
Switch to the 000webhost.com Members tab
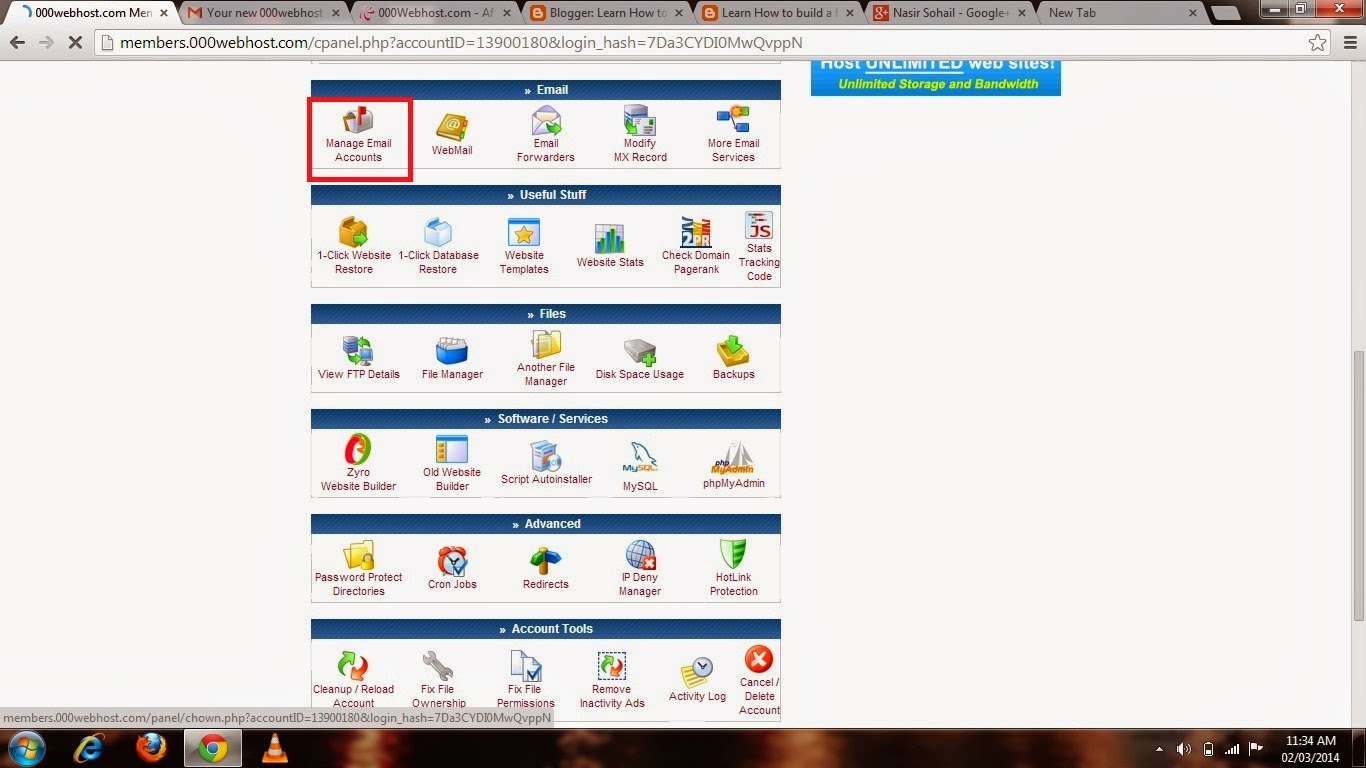pyautogui.click(x=93, y=13)
